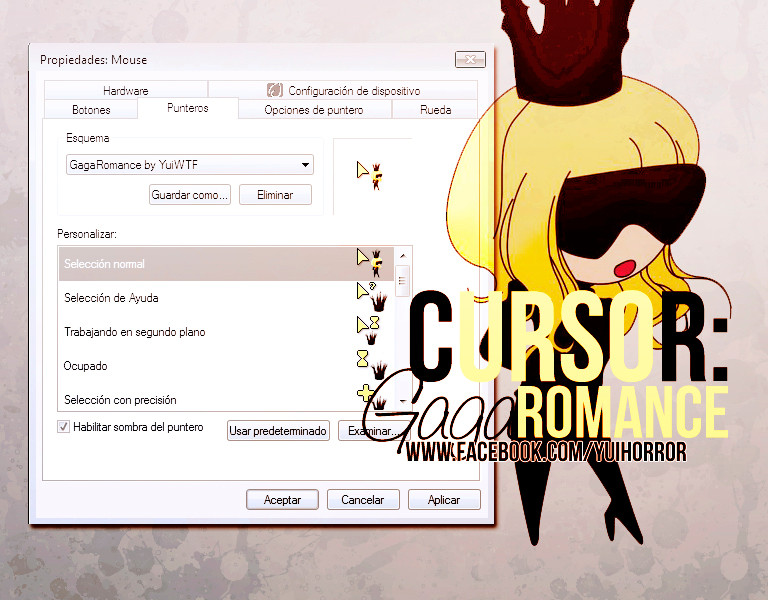Click the Cancelar button
The image size is (768, 600).
(x=363, y=500)
